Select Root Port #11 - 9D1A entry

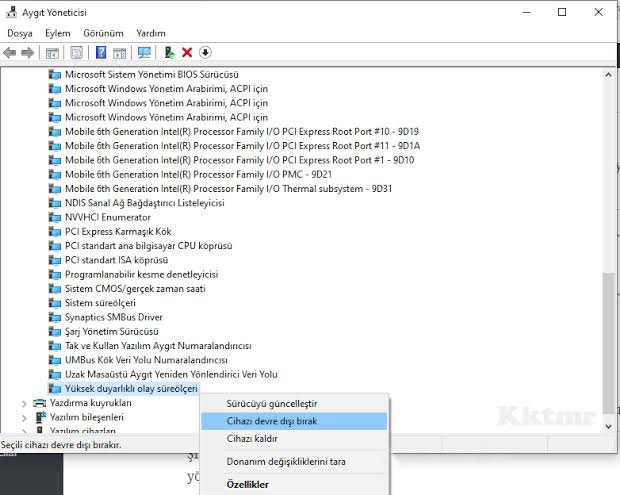pos(242,146)
